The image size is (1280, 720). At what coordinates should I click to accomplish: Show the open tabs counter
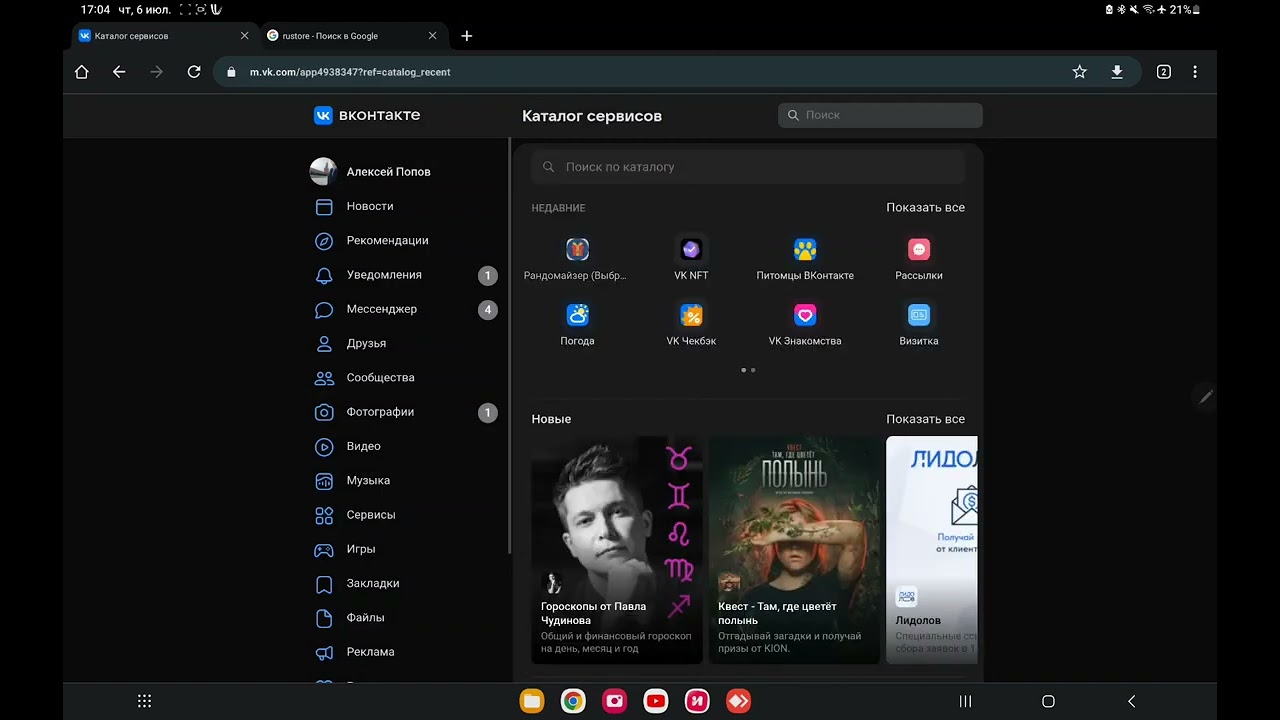click(x=1163, y=72)
